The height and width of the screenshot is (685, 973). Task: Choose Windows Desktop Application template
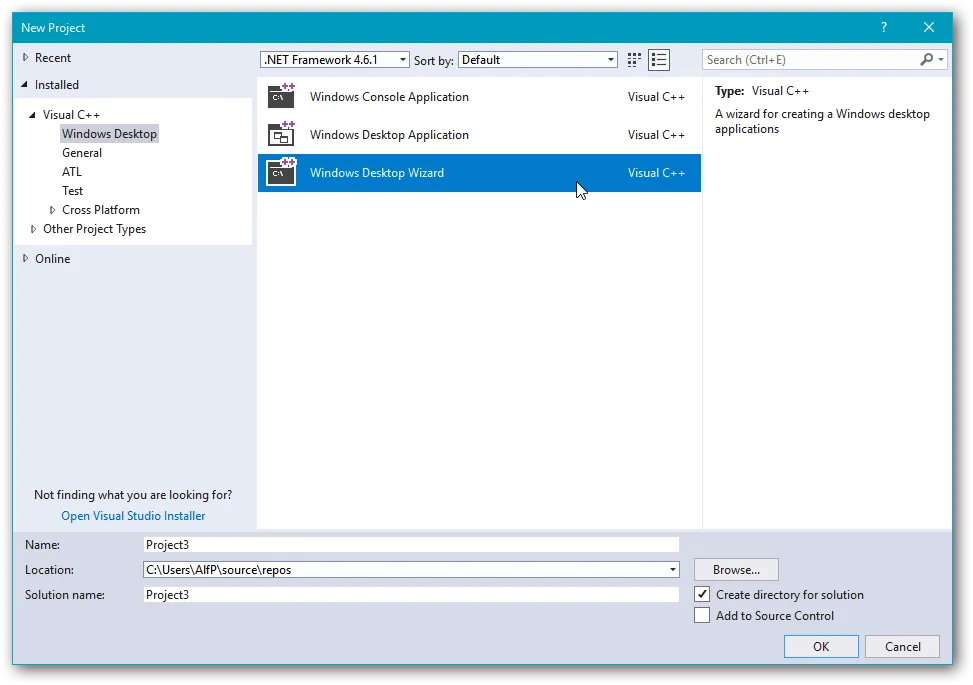coord(479,134)
